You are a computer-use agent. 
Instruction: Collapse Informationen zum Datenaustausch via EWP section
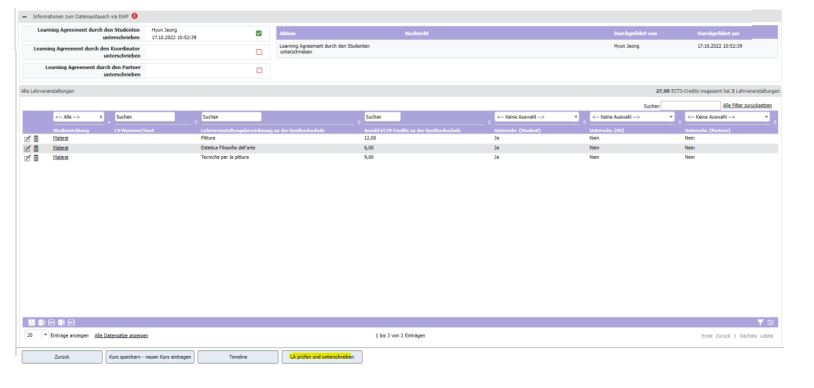pyautogui.click(x=25, y=17)
